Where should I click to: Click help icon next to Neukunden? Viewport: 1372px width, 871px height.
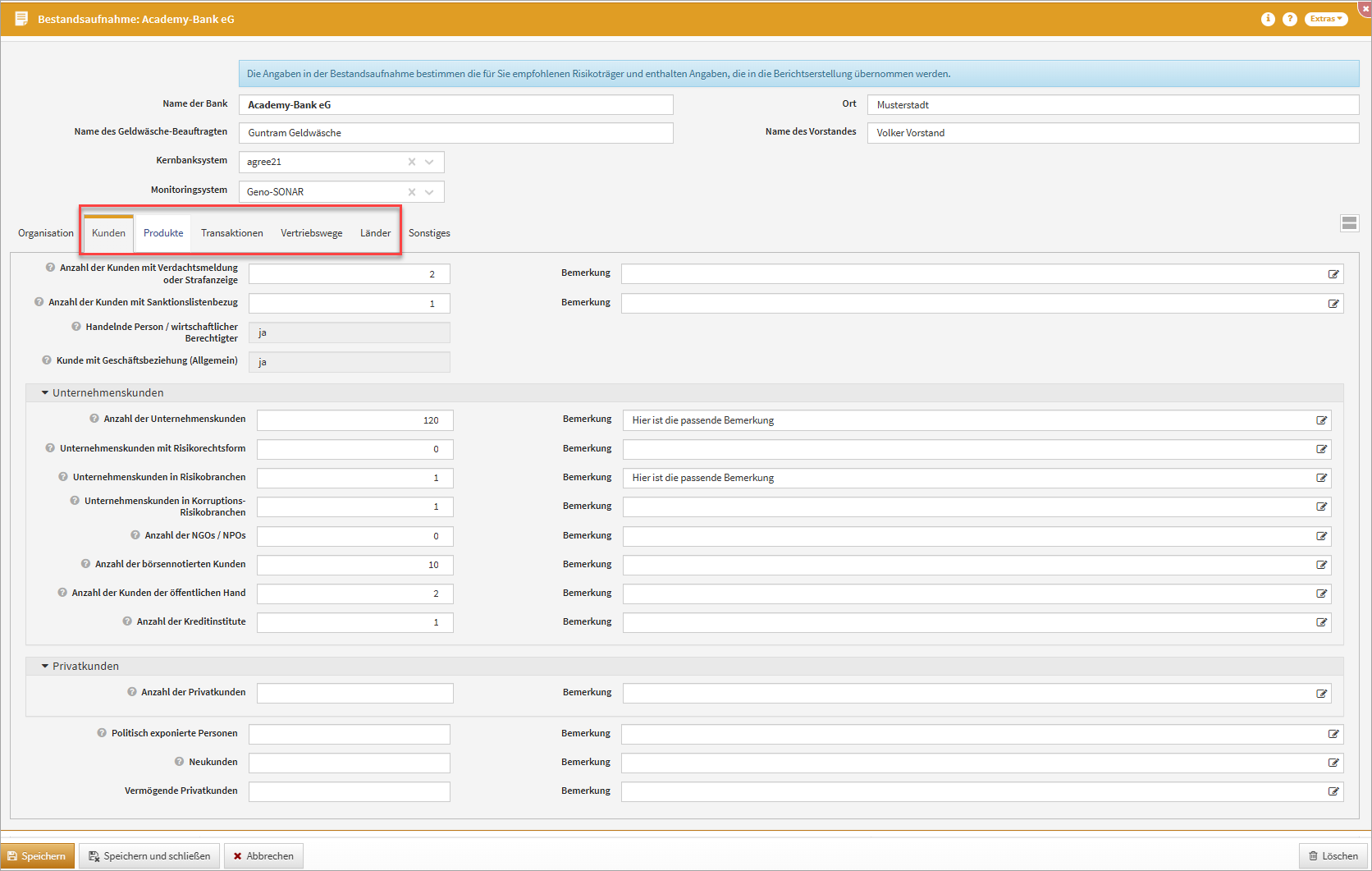[x=179, y=762]
